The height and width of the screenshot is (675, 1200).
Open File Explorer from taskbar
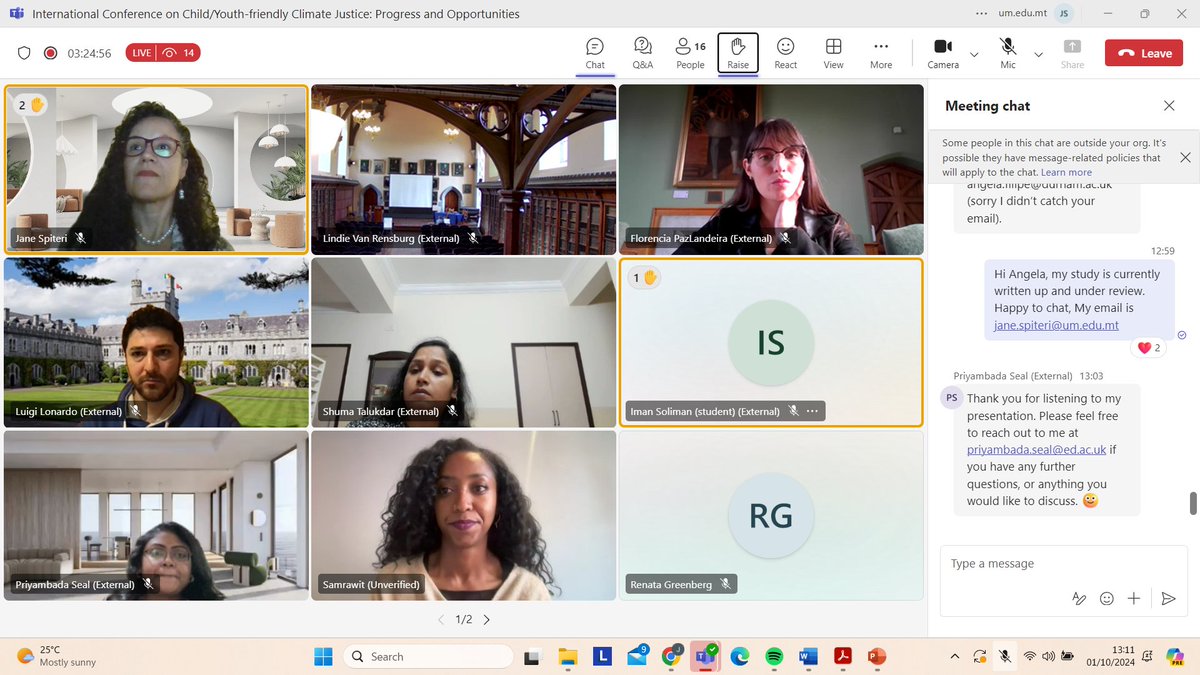pyautogui.click(x=568, y=656)
